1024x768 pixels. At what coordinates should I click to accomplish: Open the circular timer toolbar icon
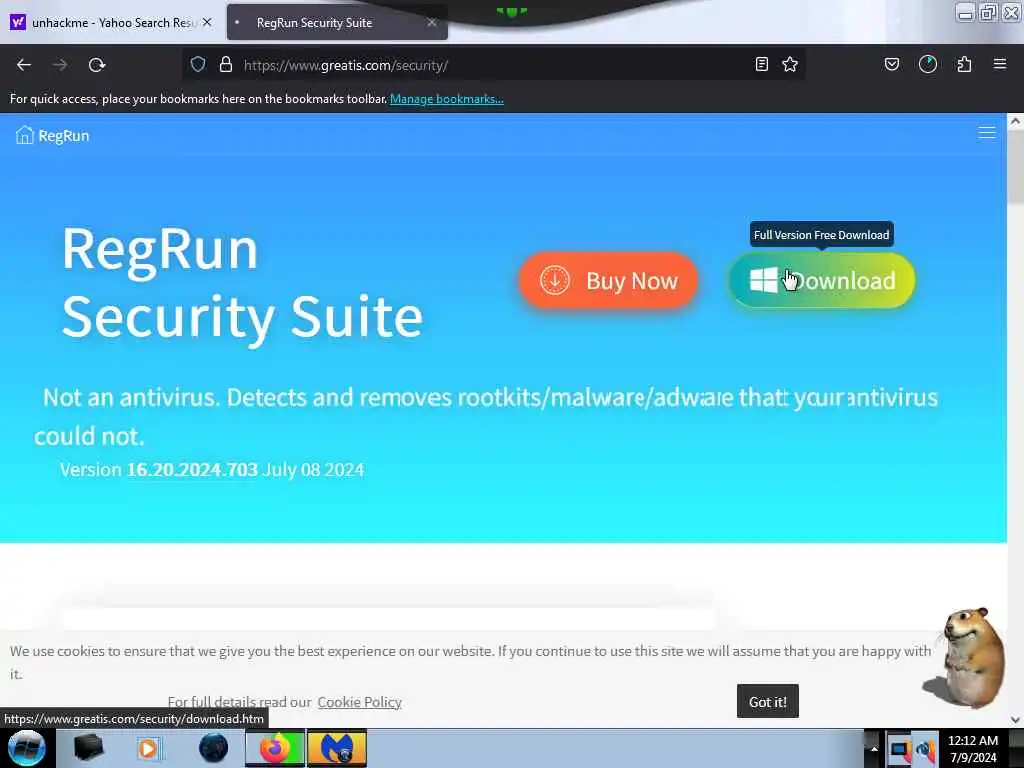click(x=928, y=65)
